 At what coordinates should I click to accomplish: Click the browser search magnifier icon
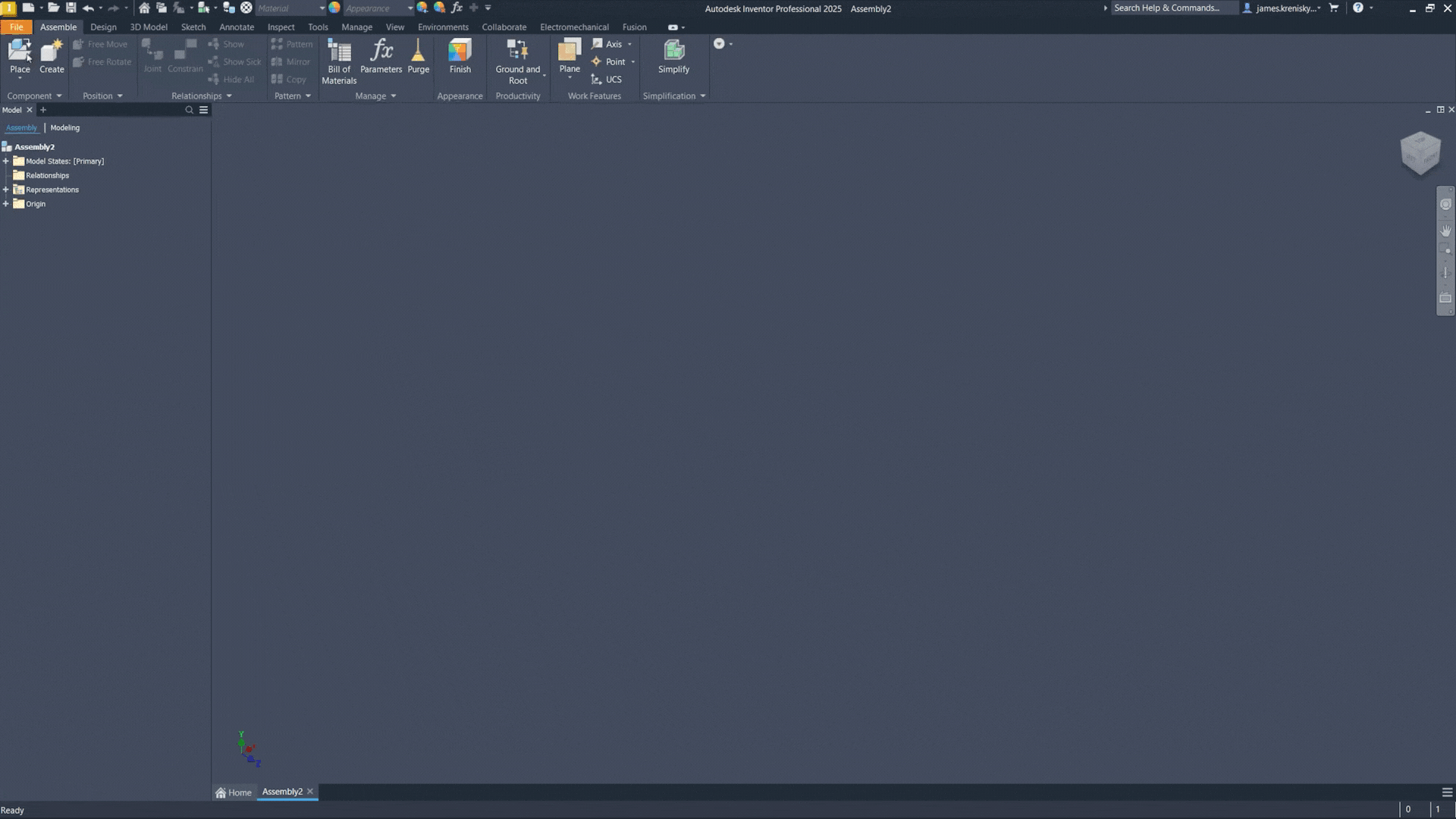(190, 110)
